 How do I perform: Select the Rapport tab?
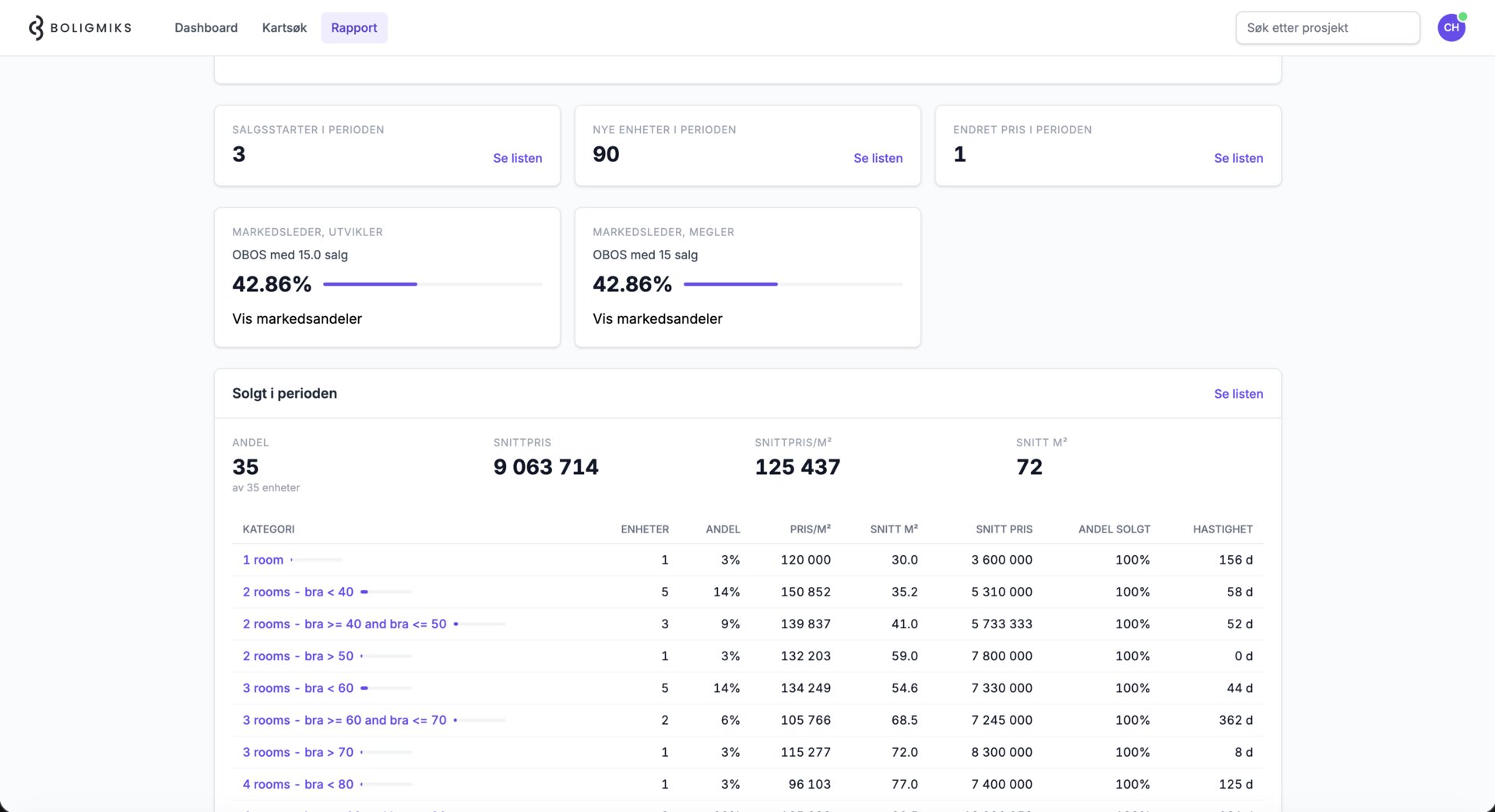tap(354, 28)
